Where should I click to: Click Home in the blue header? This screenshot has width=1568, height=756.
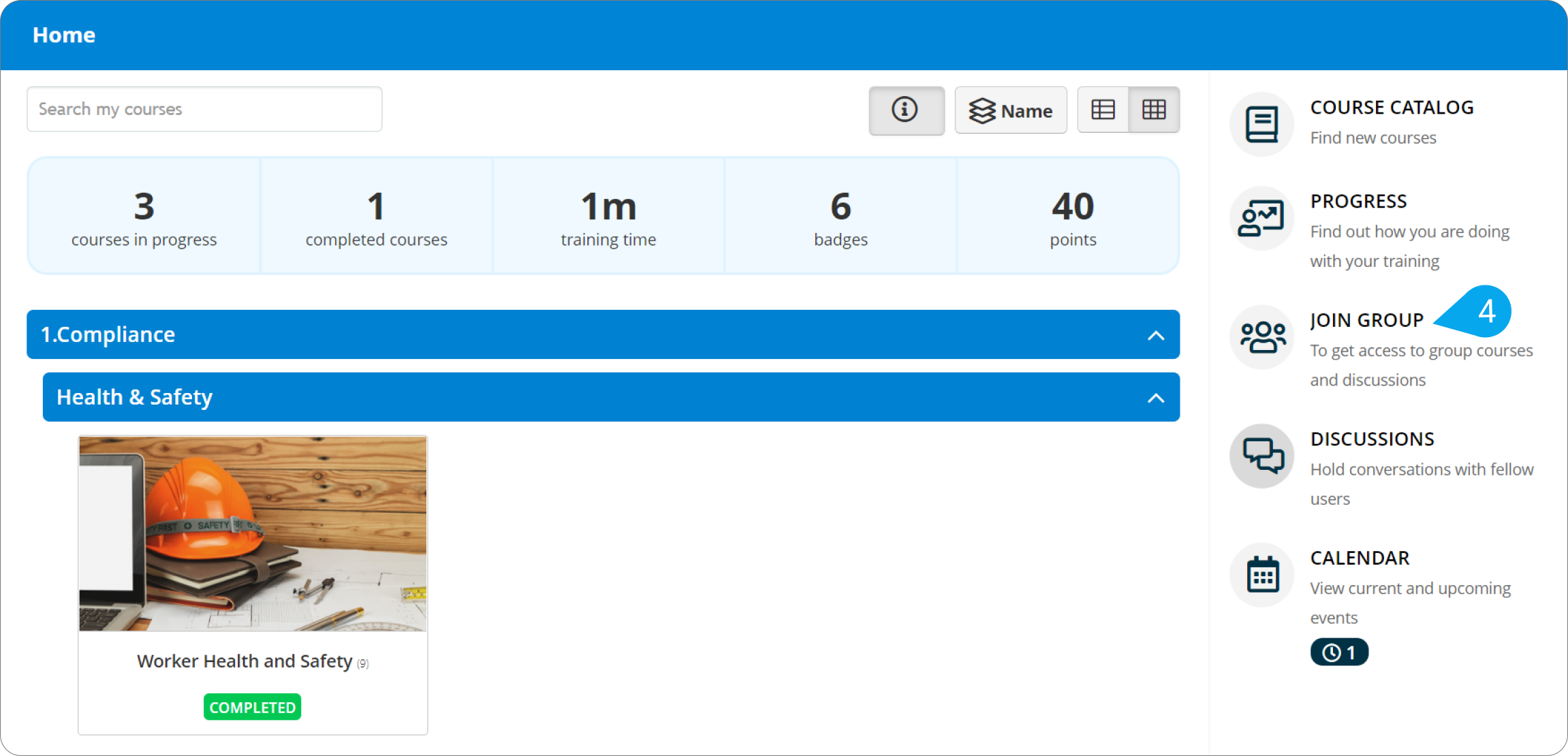tap(63, 35)
